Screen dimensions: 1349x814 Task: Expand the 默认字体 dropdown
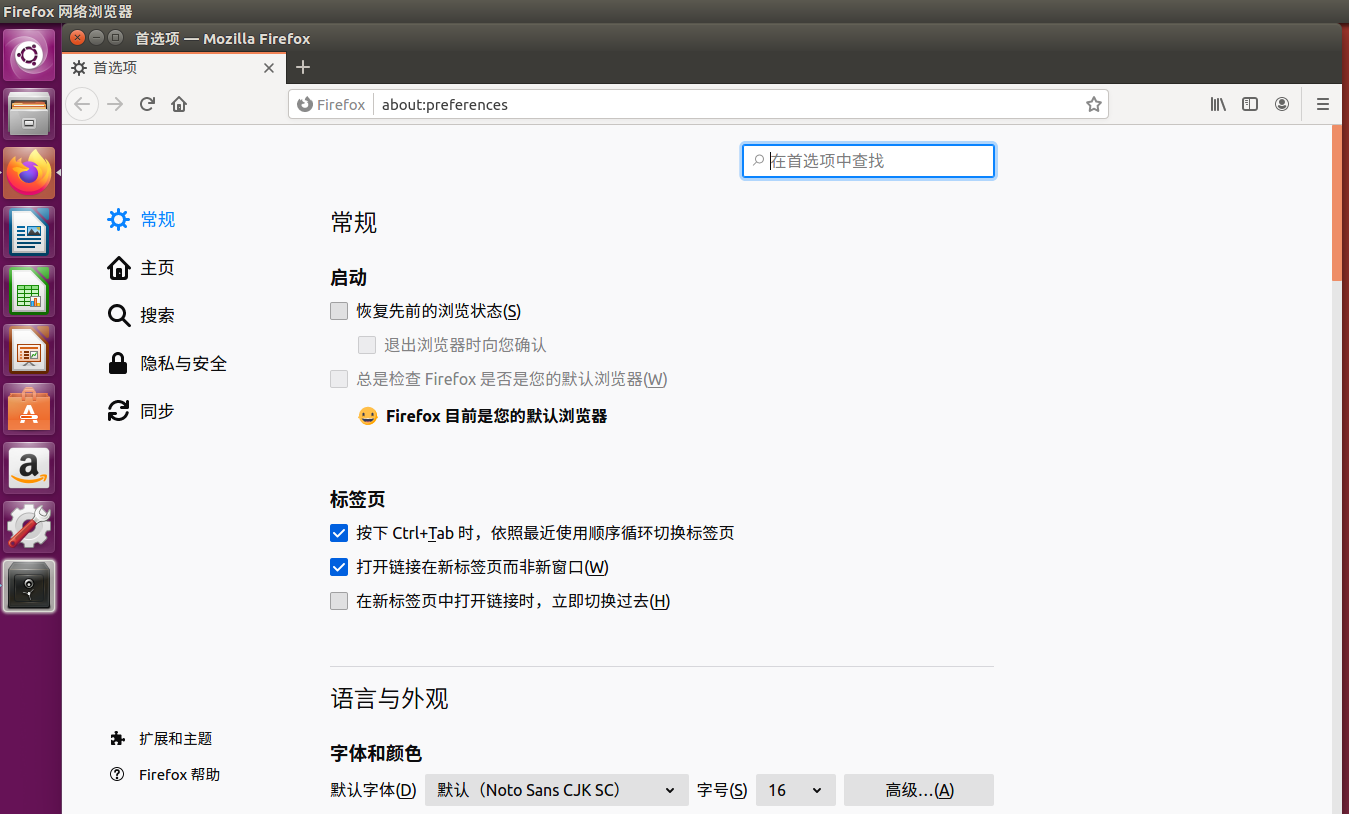tap(557, 790)
